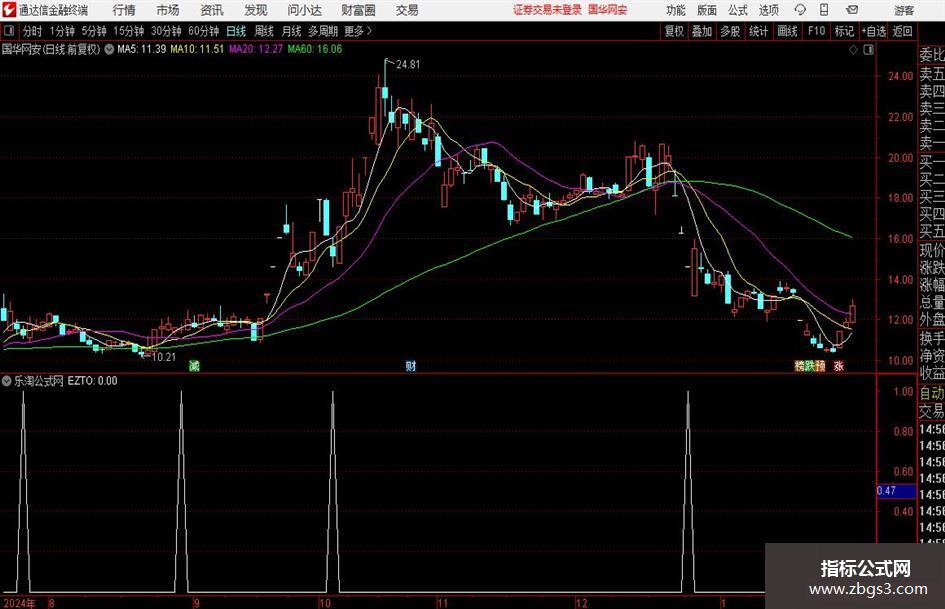Screen dimensions: 945x609
Task: Open the 功能 menu
Action: coord(676,10)
